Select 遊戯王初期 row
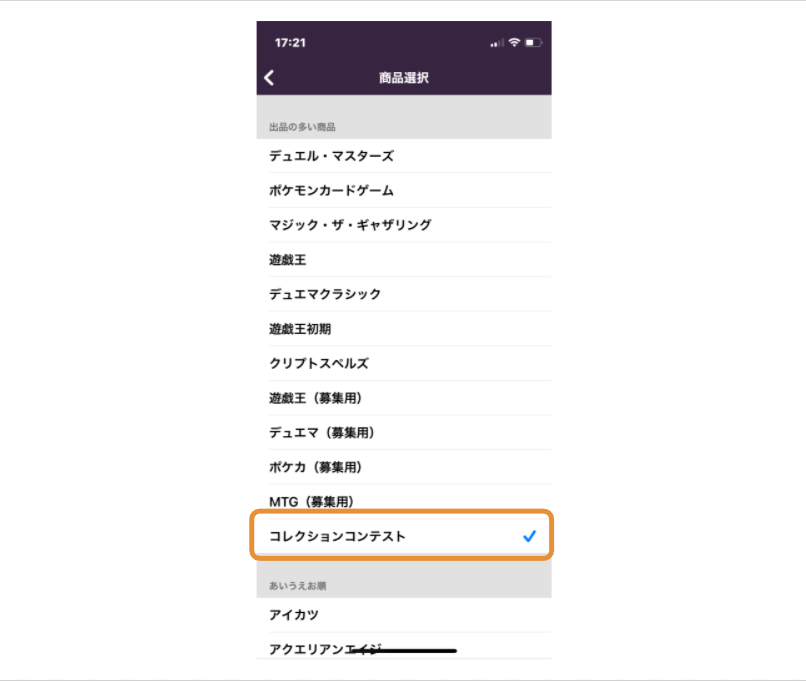 [404, 328]
